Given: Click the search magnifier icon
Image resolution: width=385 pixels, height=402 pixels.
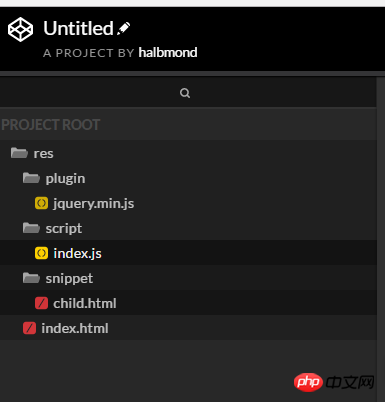Looking at the screenshot, I should [x=185, y=93].
